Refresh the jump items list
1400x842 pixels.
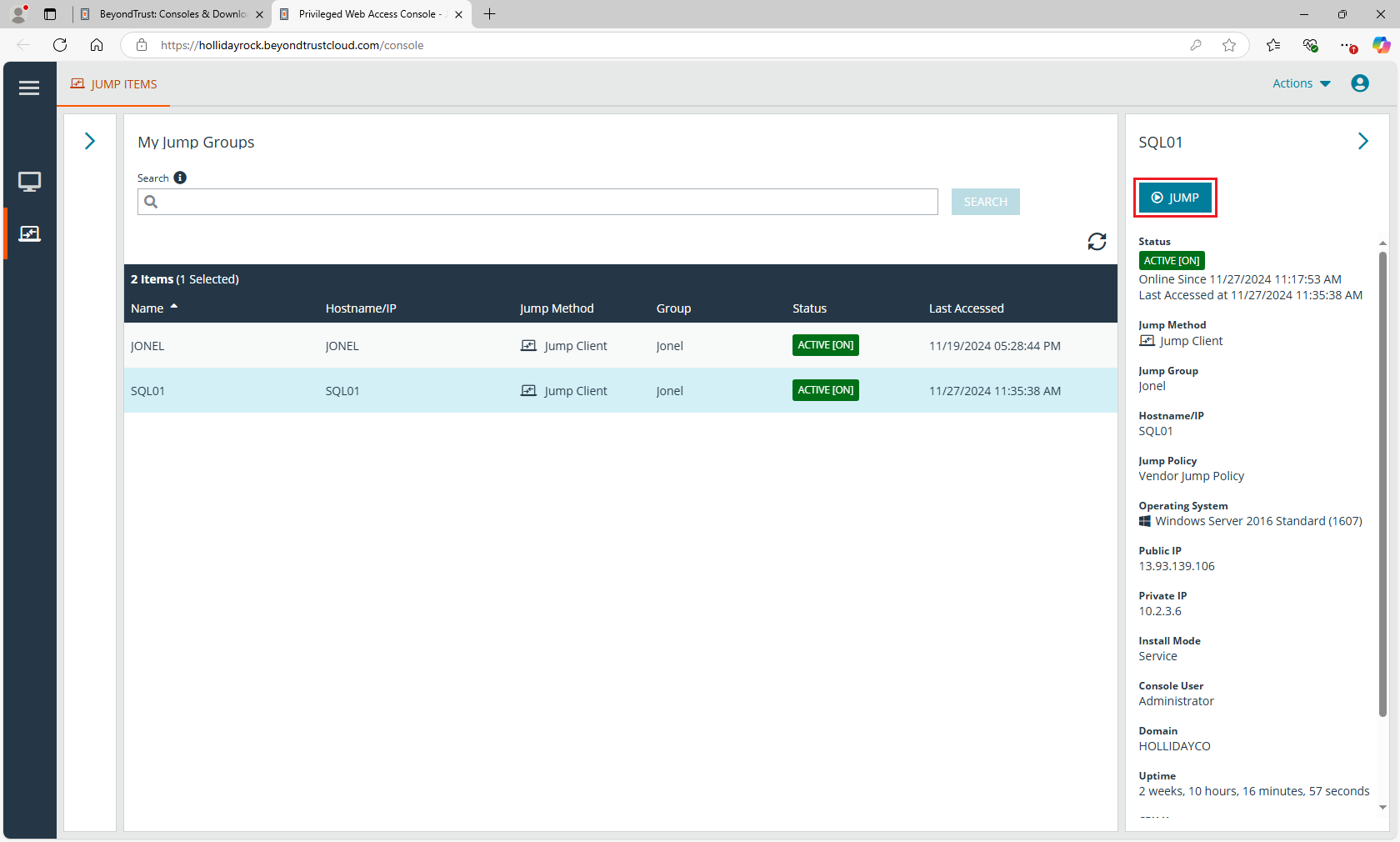point(1097,242)
